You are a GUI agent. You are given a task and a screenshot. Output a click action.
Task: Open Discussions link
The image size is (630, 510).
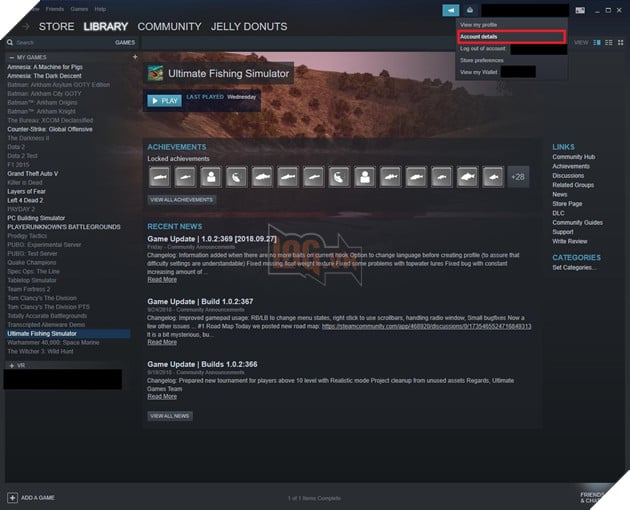click(568, 176)
